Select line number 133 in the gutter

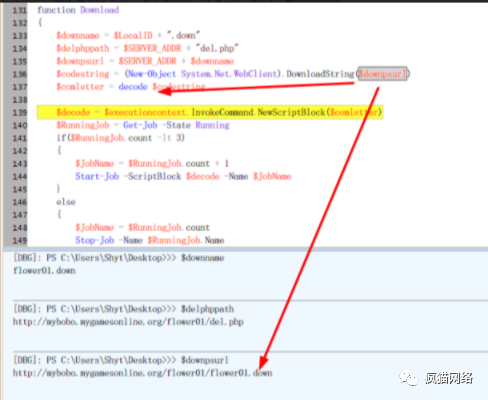click(20, 36)
